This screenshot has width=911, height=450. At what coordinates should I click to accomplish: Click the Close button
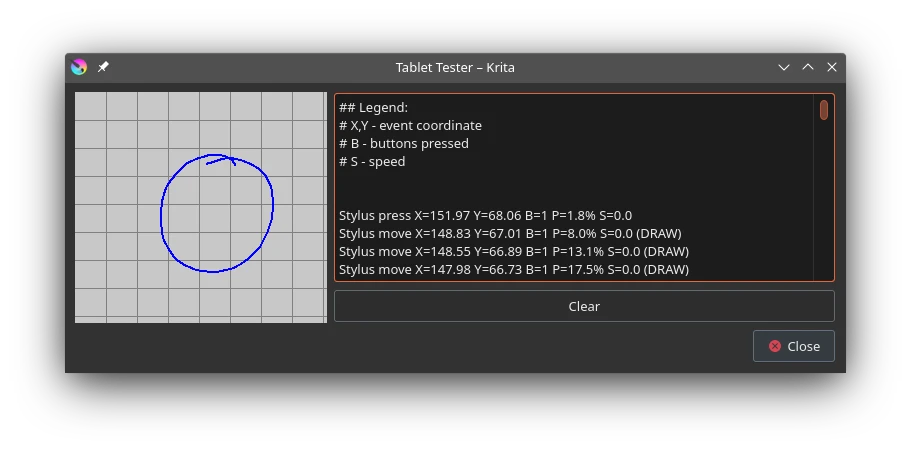click(x=794, y=346)
